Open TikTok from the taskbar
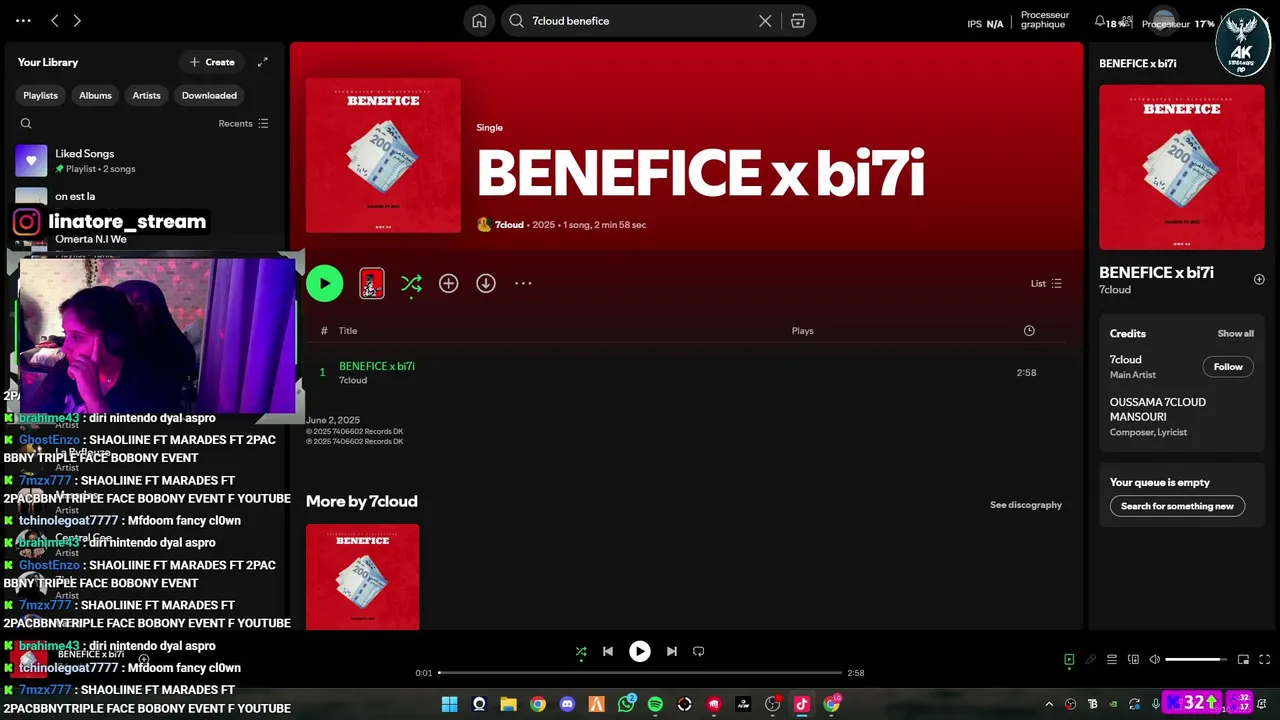Image resolution: width=1280 pixels, height=720 pixels. pyautogui.click(x=801, y=704)
